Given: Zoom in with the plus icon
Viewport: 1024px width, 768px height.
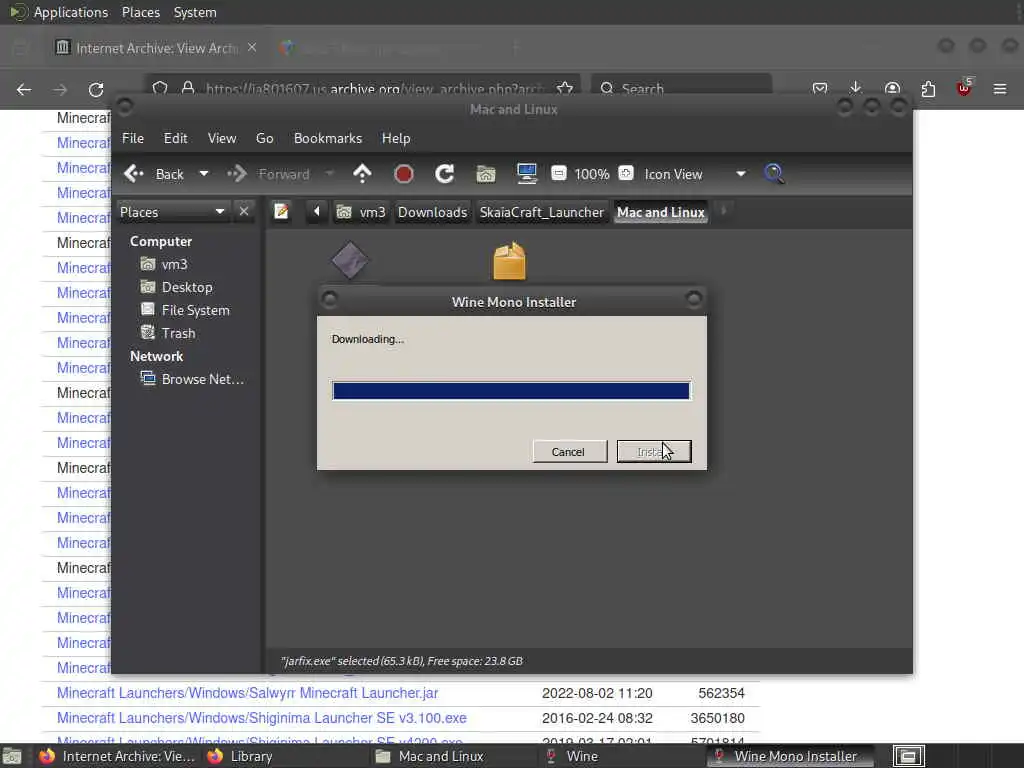Looking at the screenshot, I should [626, 173].
